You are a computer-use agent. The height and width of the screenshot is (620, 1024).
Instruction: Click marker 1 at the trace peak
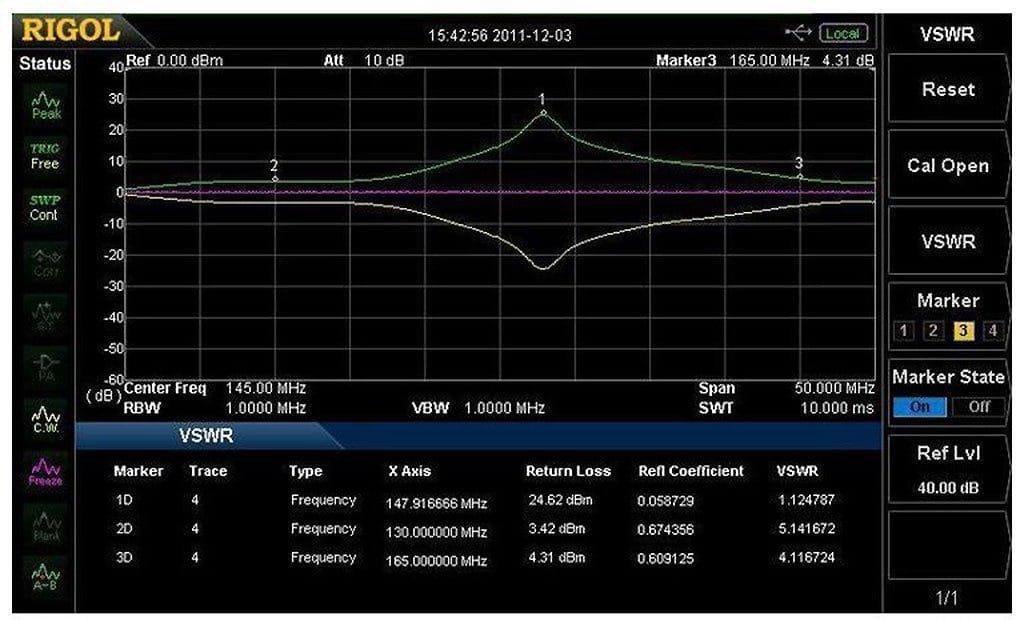(x=543, y=113)
